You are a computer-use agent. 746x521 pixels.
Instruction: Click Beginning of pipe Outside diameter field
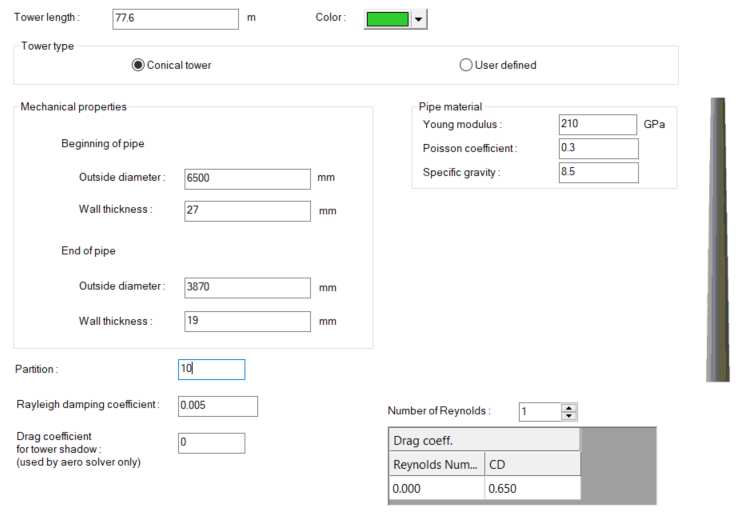pos(247,179)
